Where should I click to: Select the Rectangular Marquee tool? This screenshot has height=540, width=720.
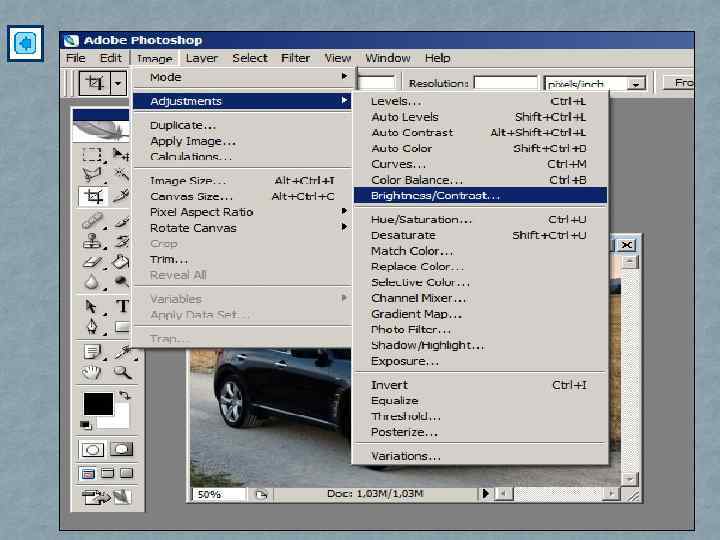(92, 155)
